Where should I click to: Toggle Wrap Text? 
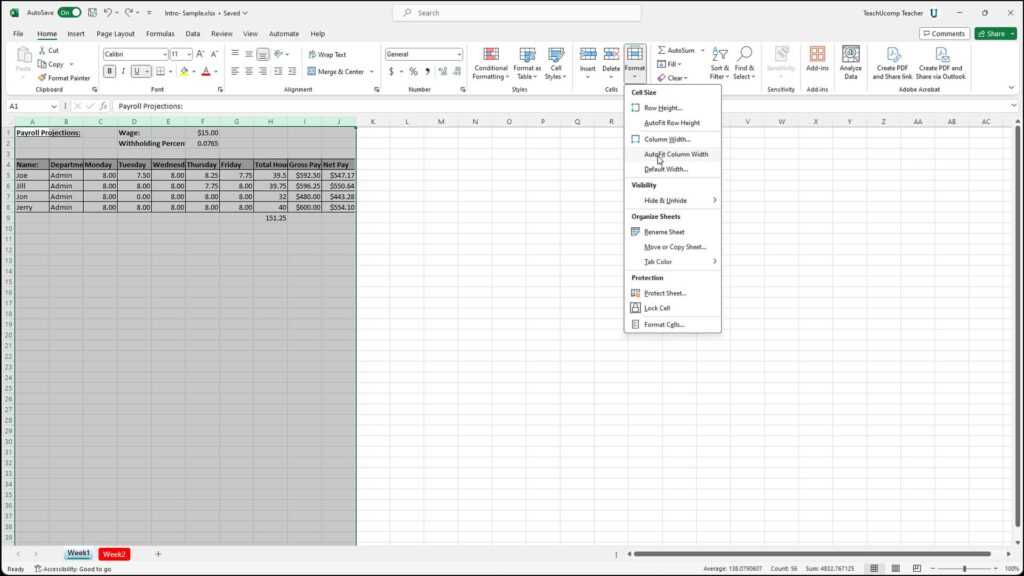point(328,55)
